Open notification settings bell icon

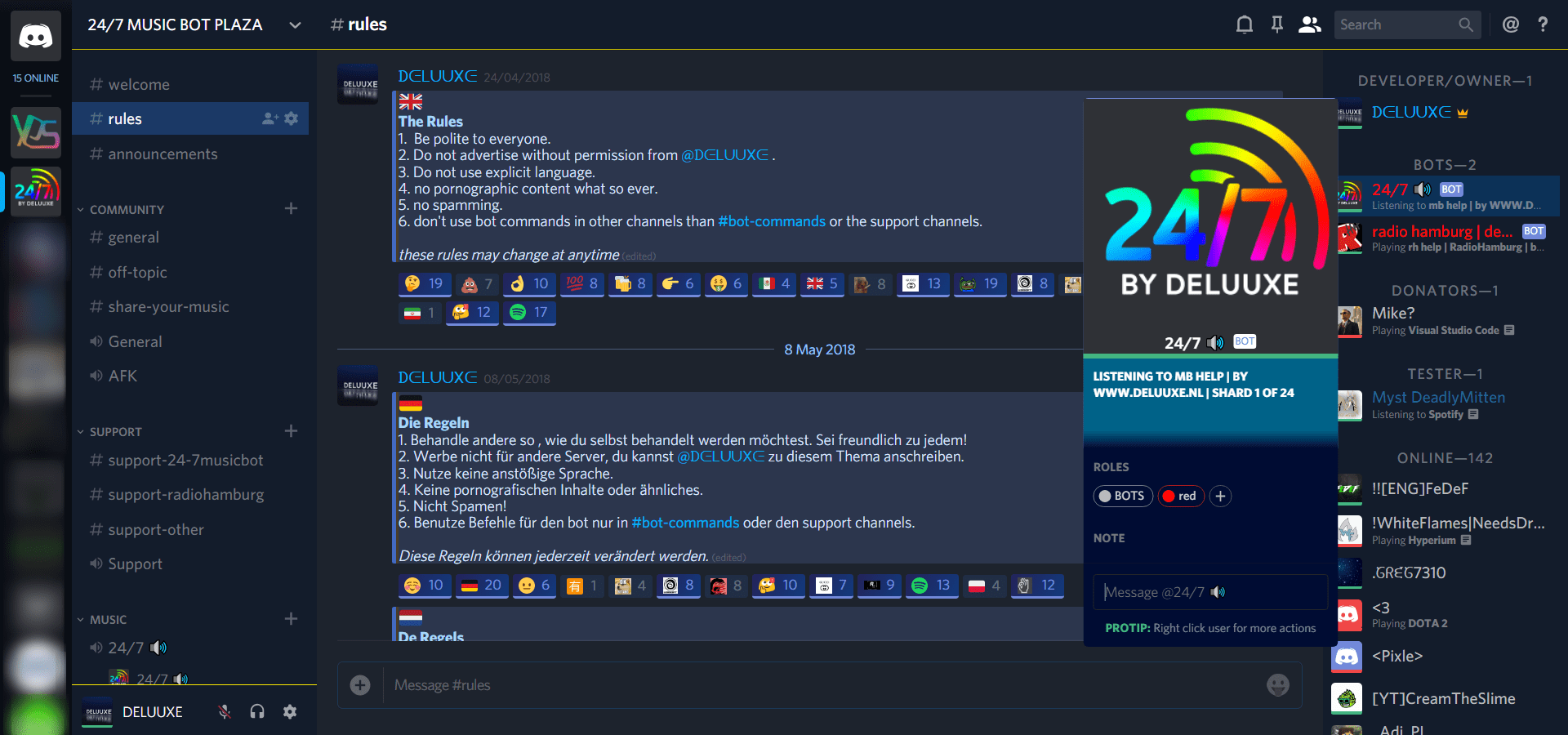1244,24
